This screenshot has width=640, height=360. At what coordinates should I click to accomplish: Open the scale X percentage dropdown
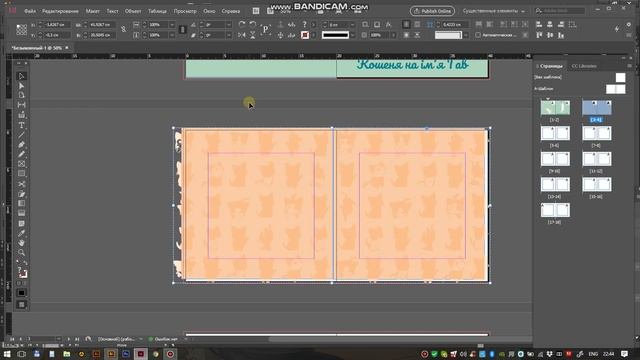[172, 25]
